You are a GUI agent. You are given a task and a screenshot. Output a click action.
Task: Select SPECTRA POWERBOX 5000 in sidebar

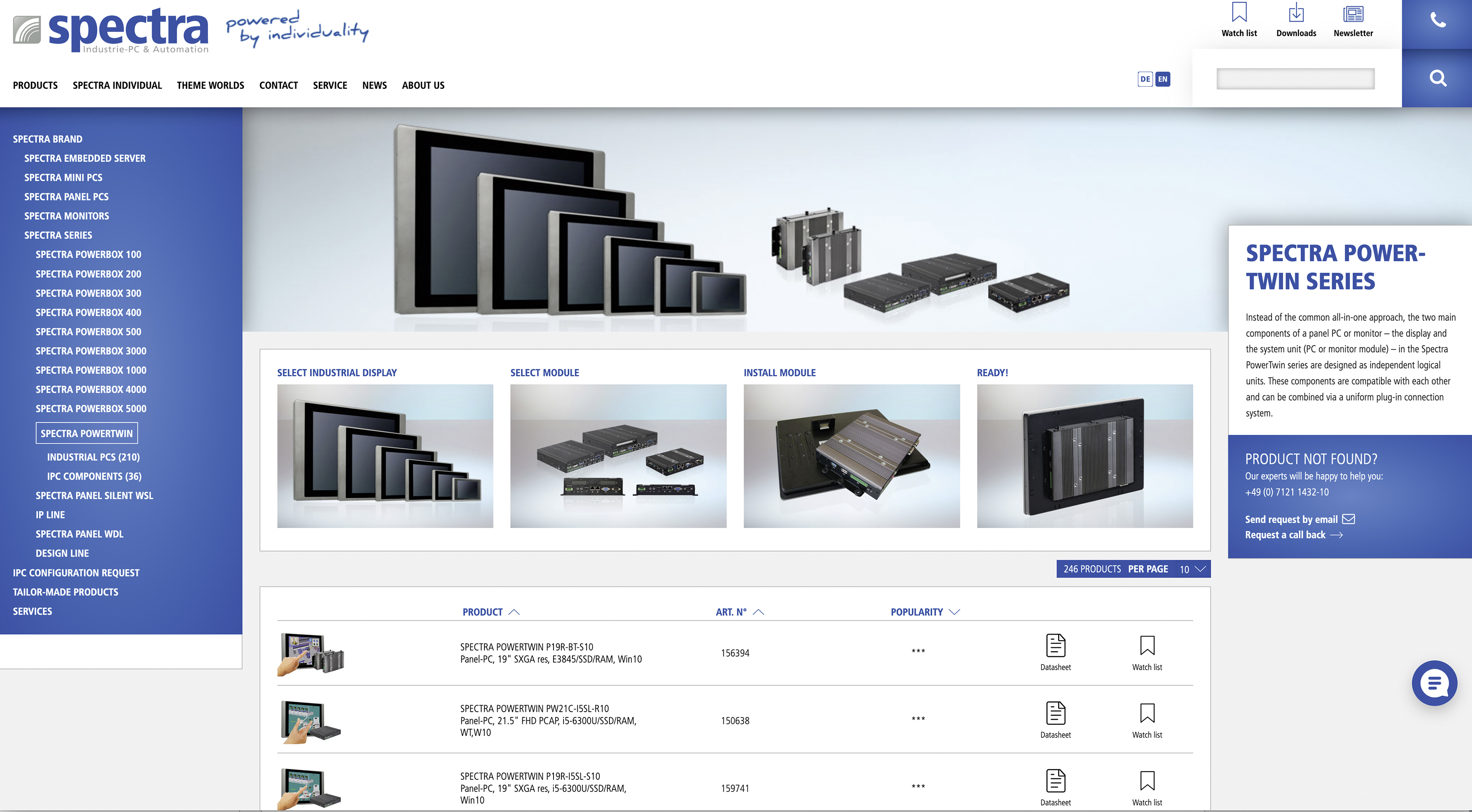click(x=91, y=409)
